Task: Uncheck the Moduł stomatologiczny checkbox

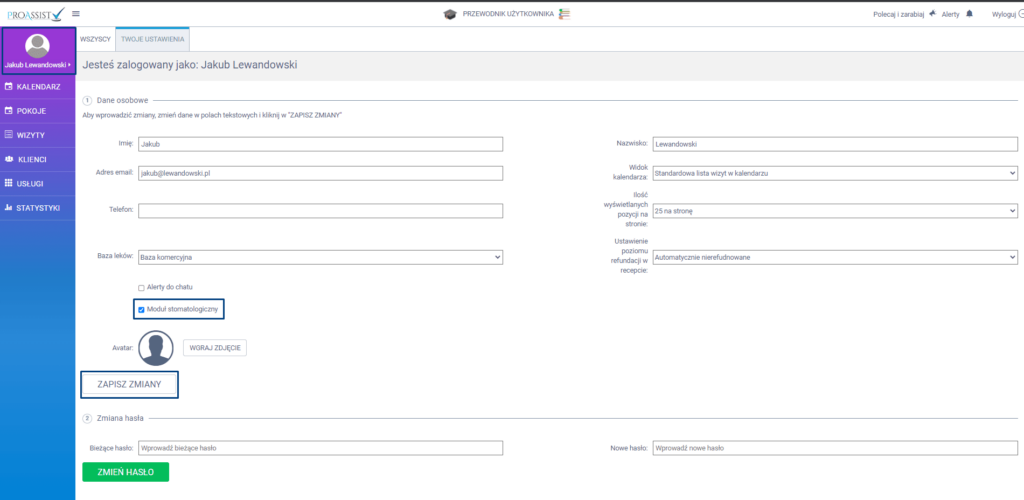Action: [x=141, y=310]
